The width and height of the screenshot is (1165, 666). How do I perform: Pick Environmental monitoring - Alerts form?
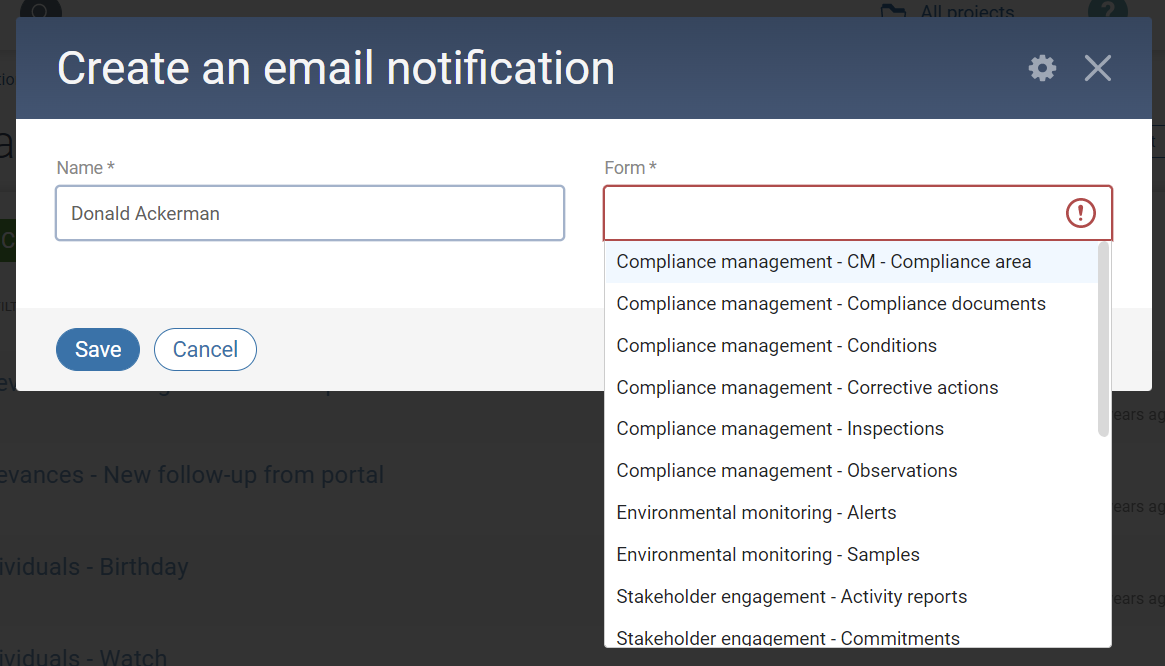click(x=851, y=513)
